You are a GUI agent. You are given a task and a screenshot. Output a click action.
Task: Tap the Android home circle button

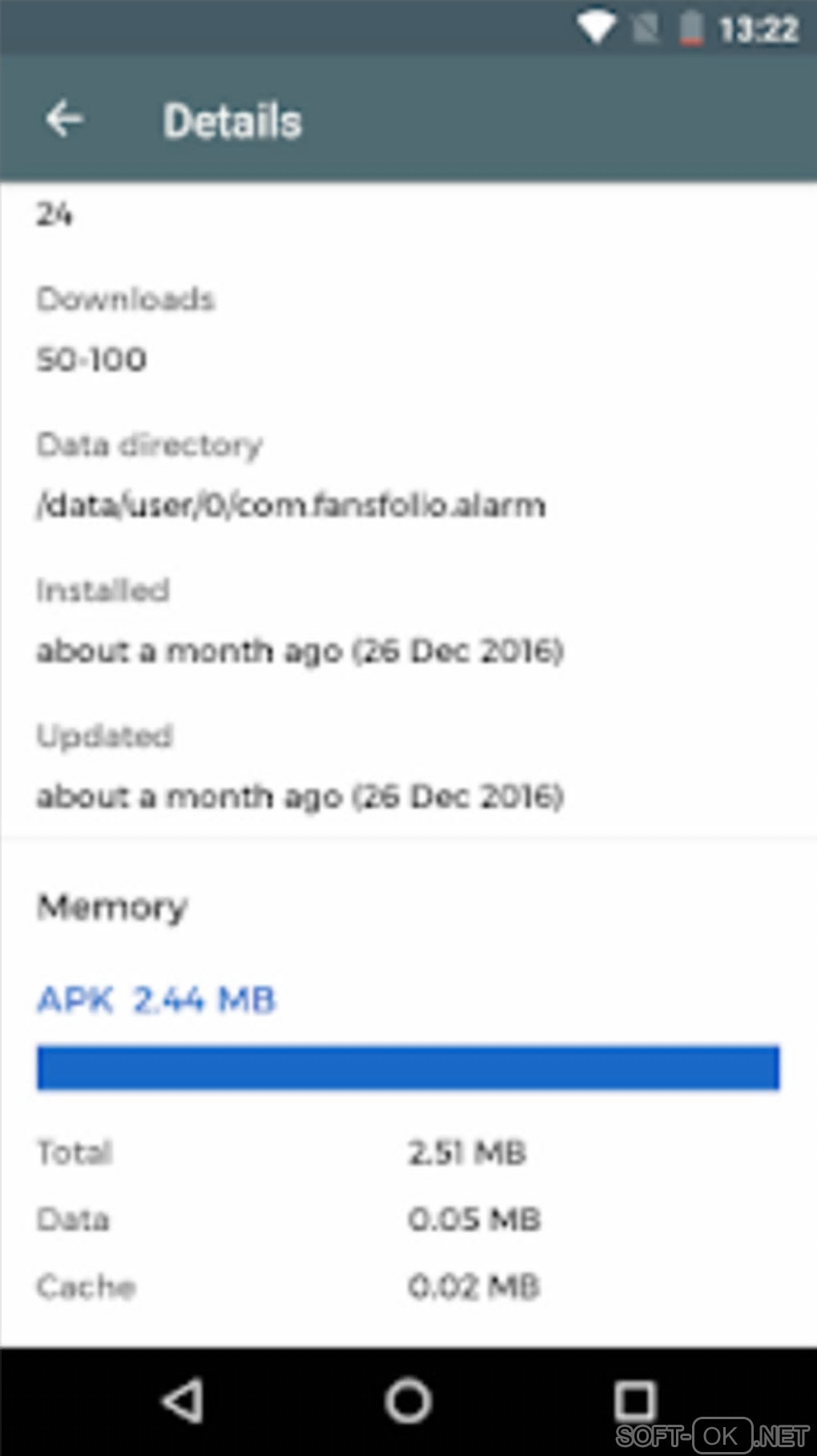[408, 1401]
